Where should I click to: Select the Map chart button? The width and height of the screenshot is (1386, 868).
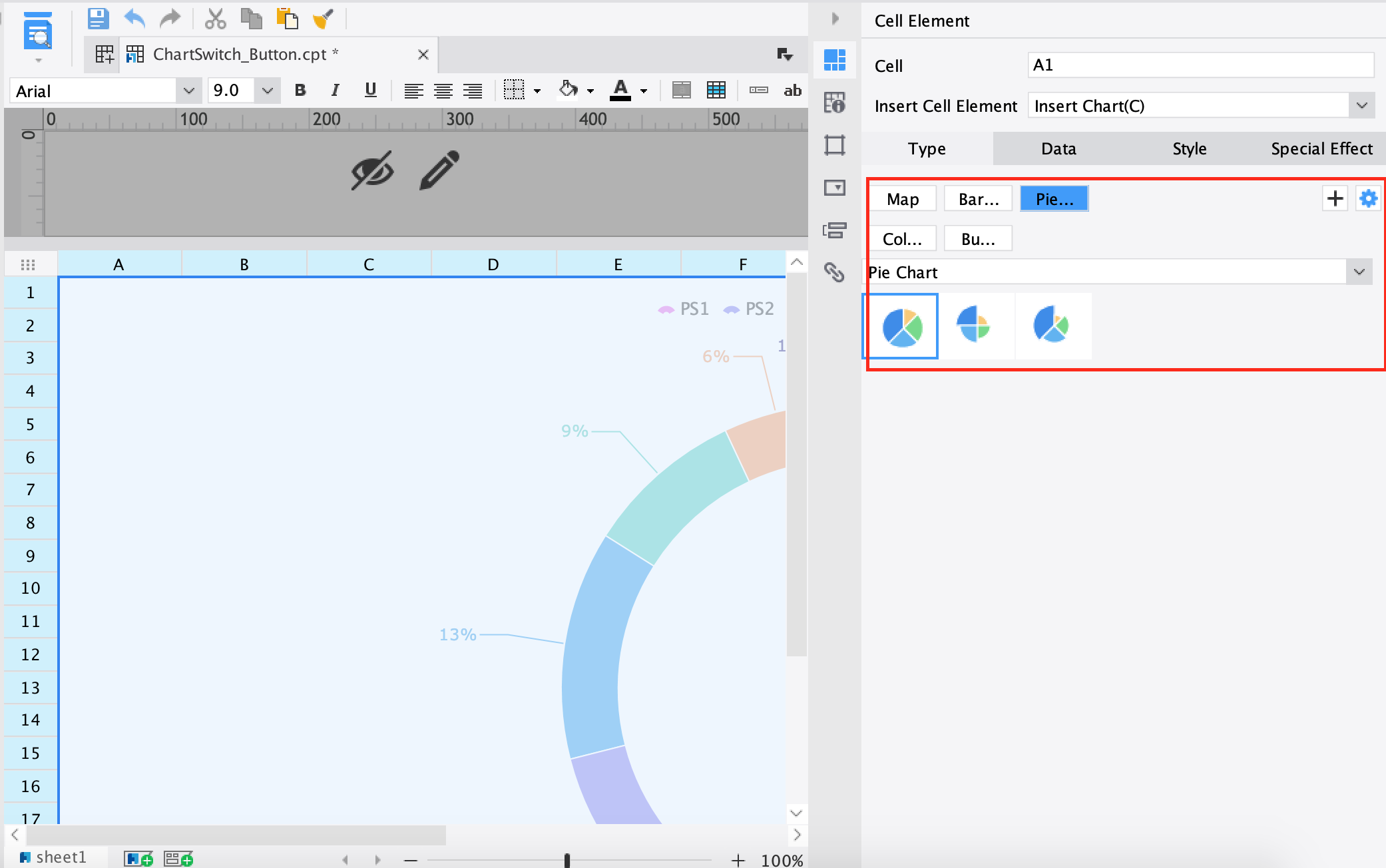point(902,199)
